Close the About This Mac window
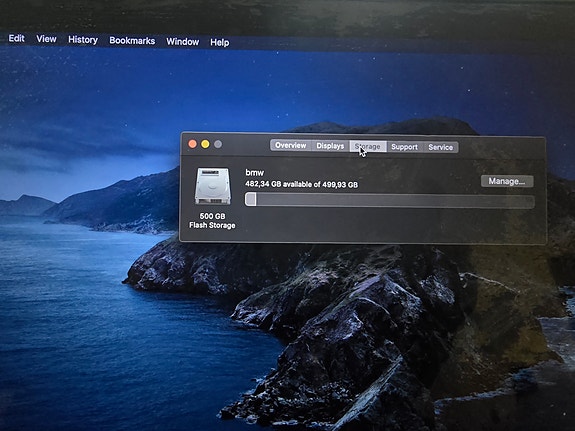This screenshot has width=575, height=431. click(193, 144)
